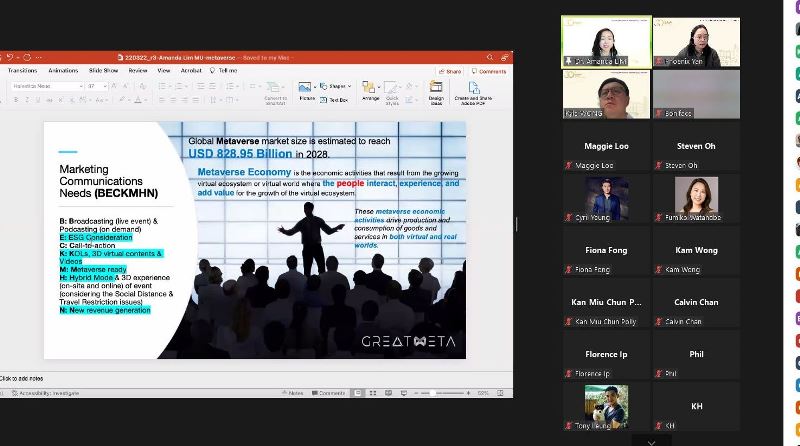Select Phoenix Yan video thumbnail
Viewport: 800px width, 446px height.
point(696,42)
